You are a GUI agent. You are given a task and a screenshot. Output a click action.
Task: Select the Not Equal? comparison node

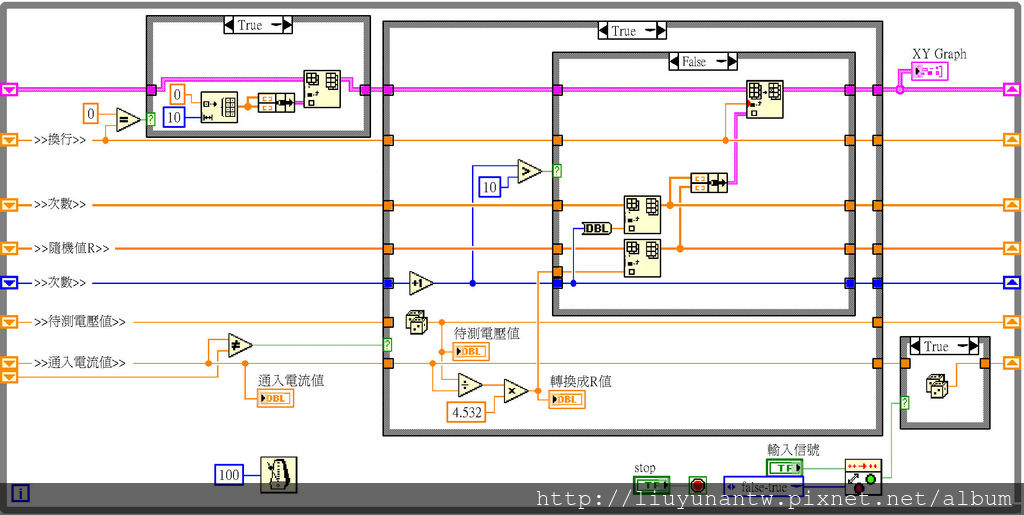[x=240, y=345]
